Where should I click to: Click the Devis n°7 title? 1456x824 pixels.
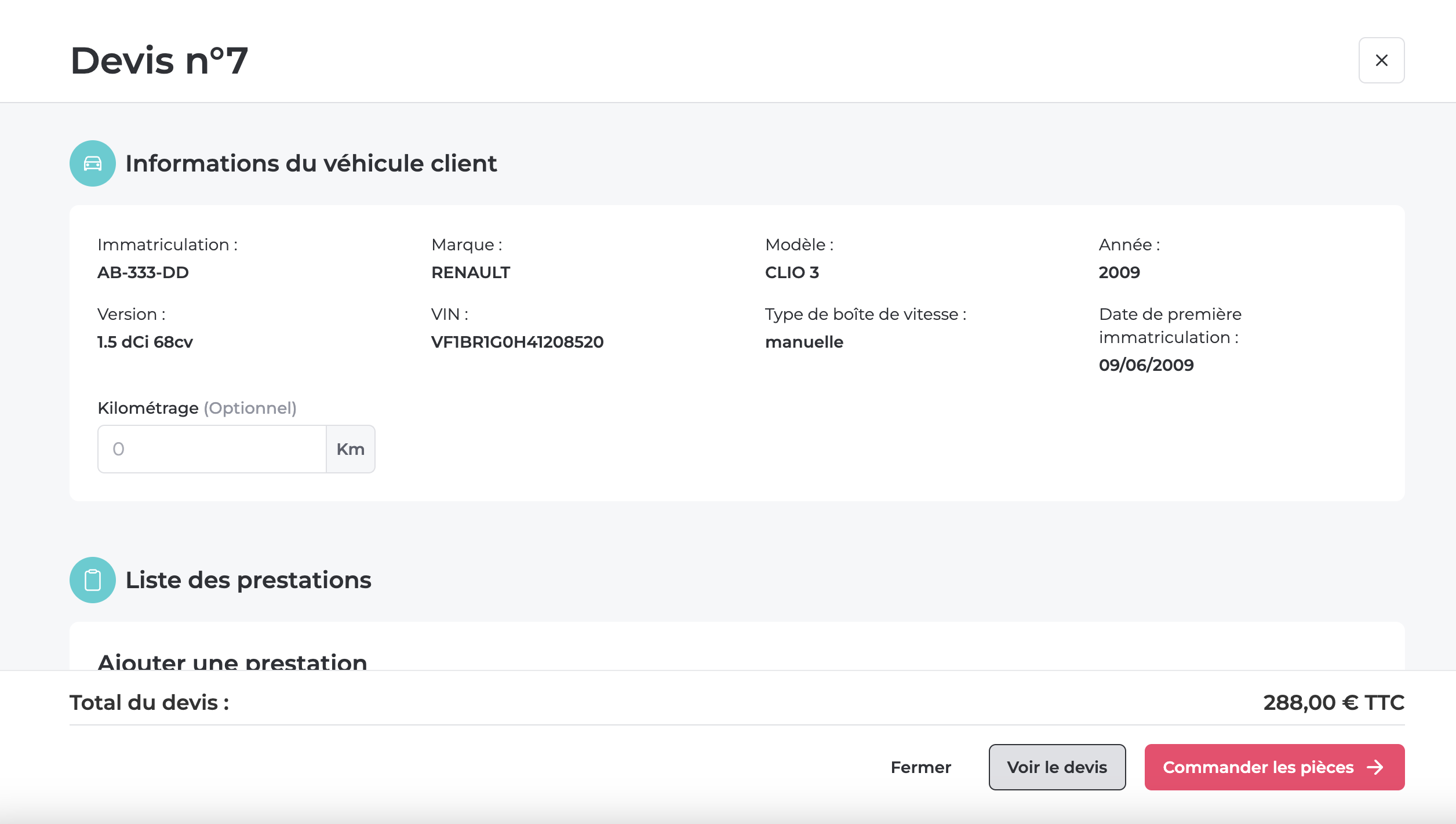click(x=159, y=60)
